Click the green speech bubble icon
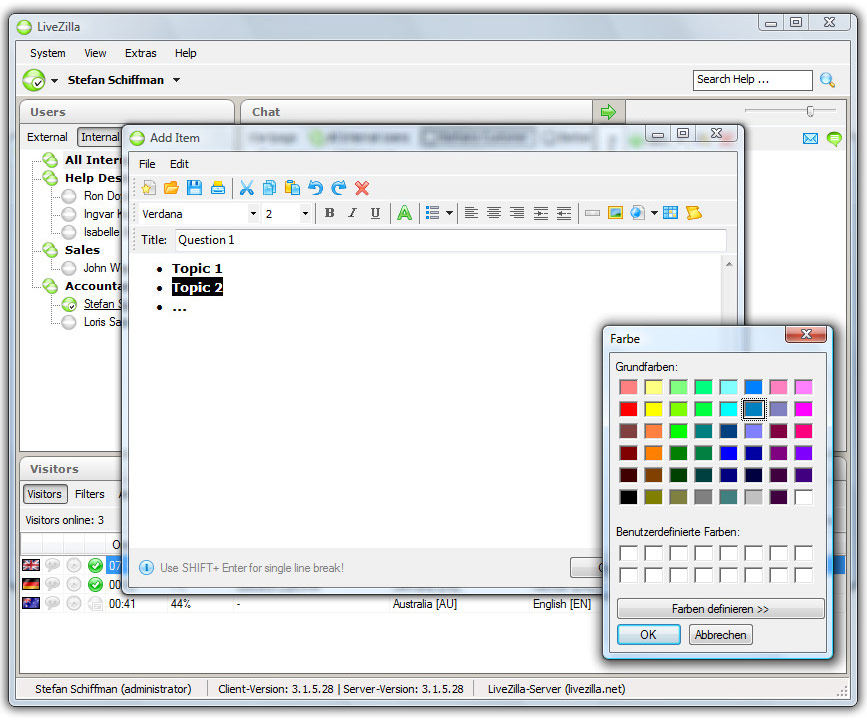This screenshot has height=720, width=867. [x=834, y=138]
